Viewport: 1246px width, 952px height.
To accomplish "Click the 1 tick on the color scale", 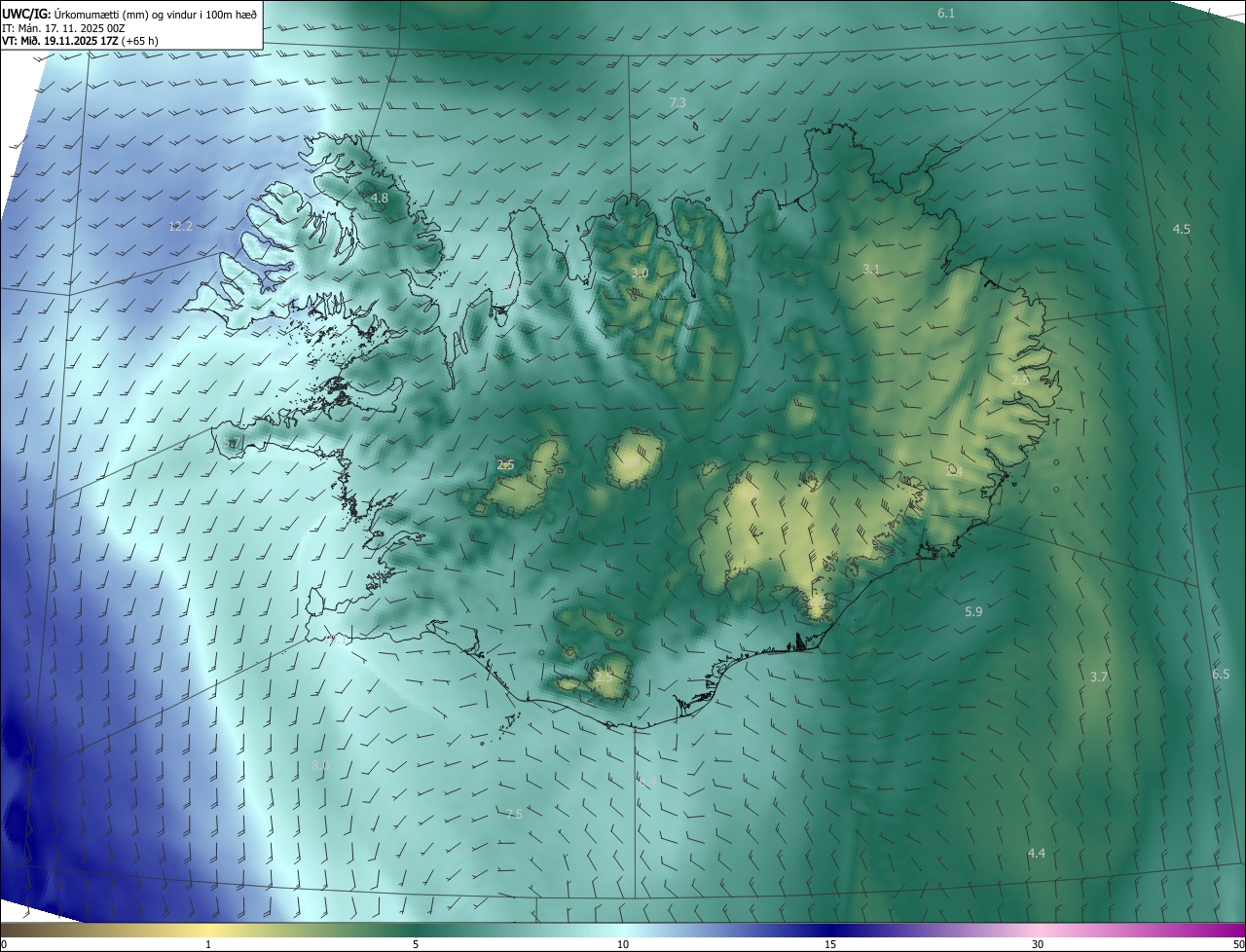I will 208,944.
